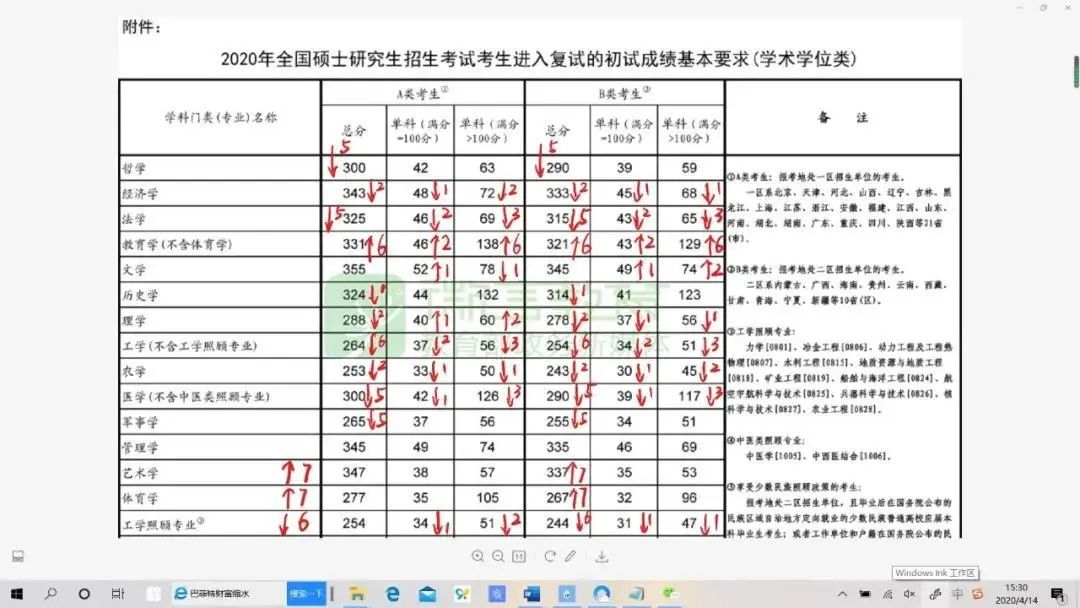
Task: Select the 医学(不含中医类照顾专业) row label
Action: coord(196,397)
